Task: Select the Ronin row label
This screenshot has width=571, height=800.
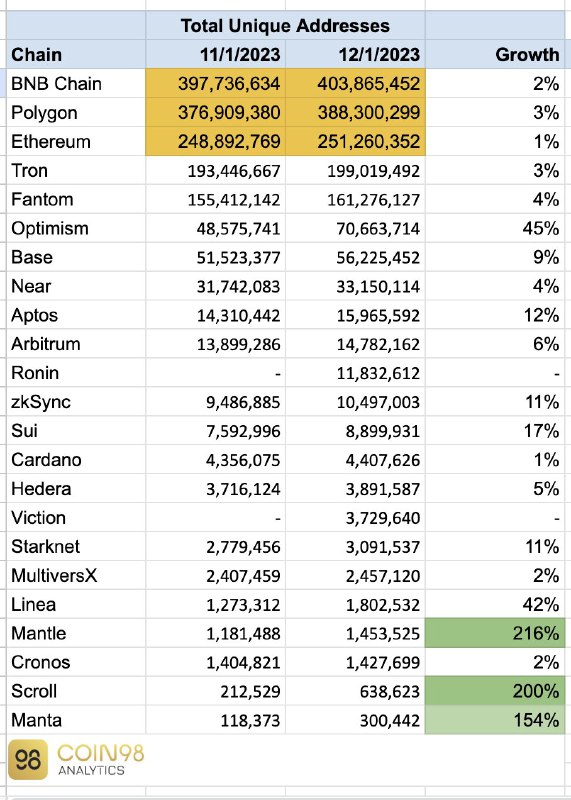Action: tap(76, 373)
